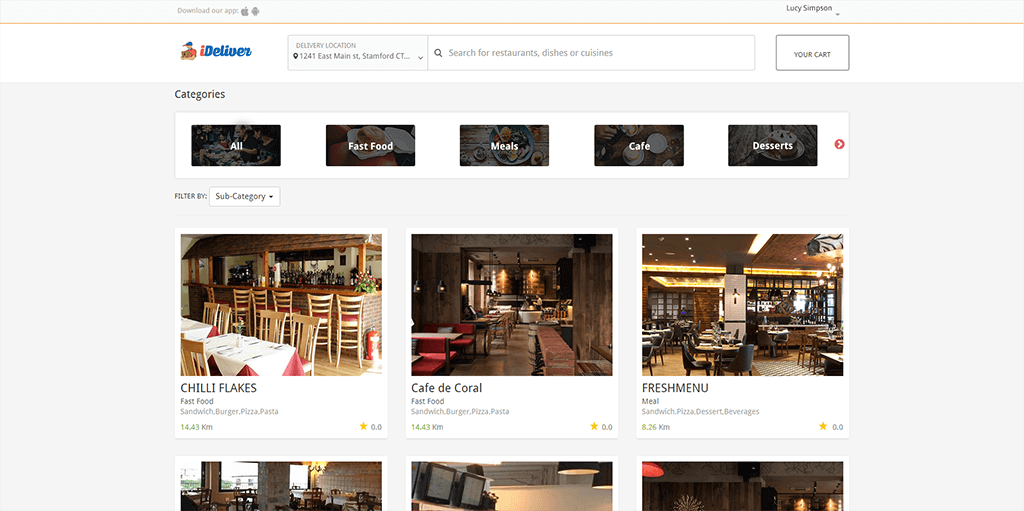Click the star rating on FRESHMENU
The height and width of the screenshot is (511, 1024).
coord(831,427)
